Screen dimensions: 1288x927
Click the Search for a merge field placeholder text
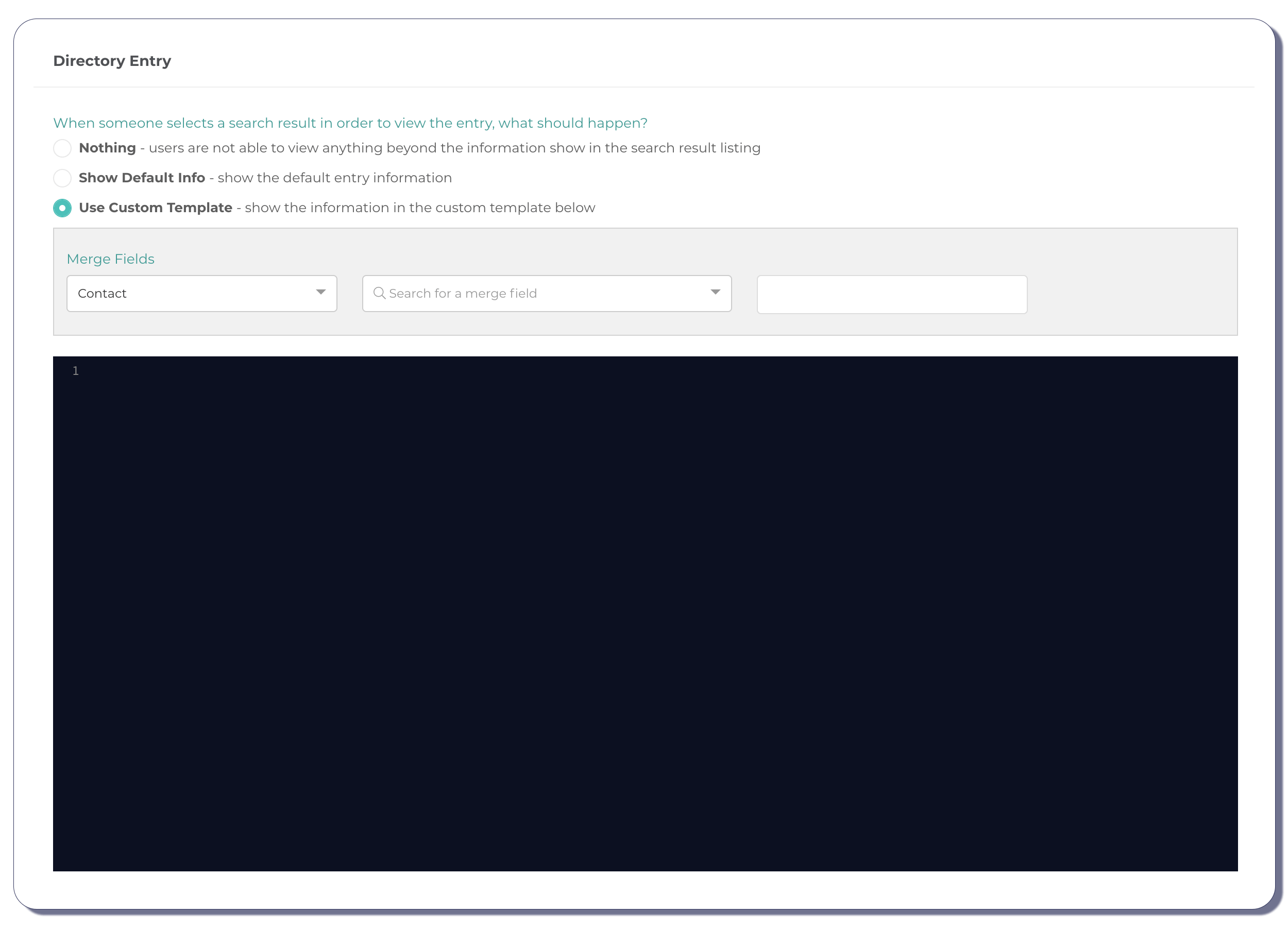(x=462, y=294)
